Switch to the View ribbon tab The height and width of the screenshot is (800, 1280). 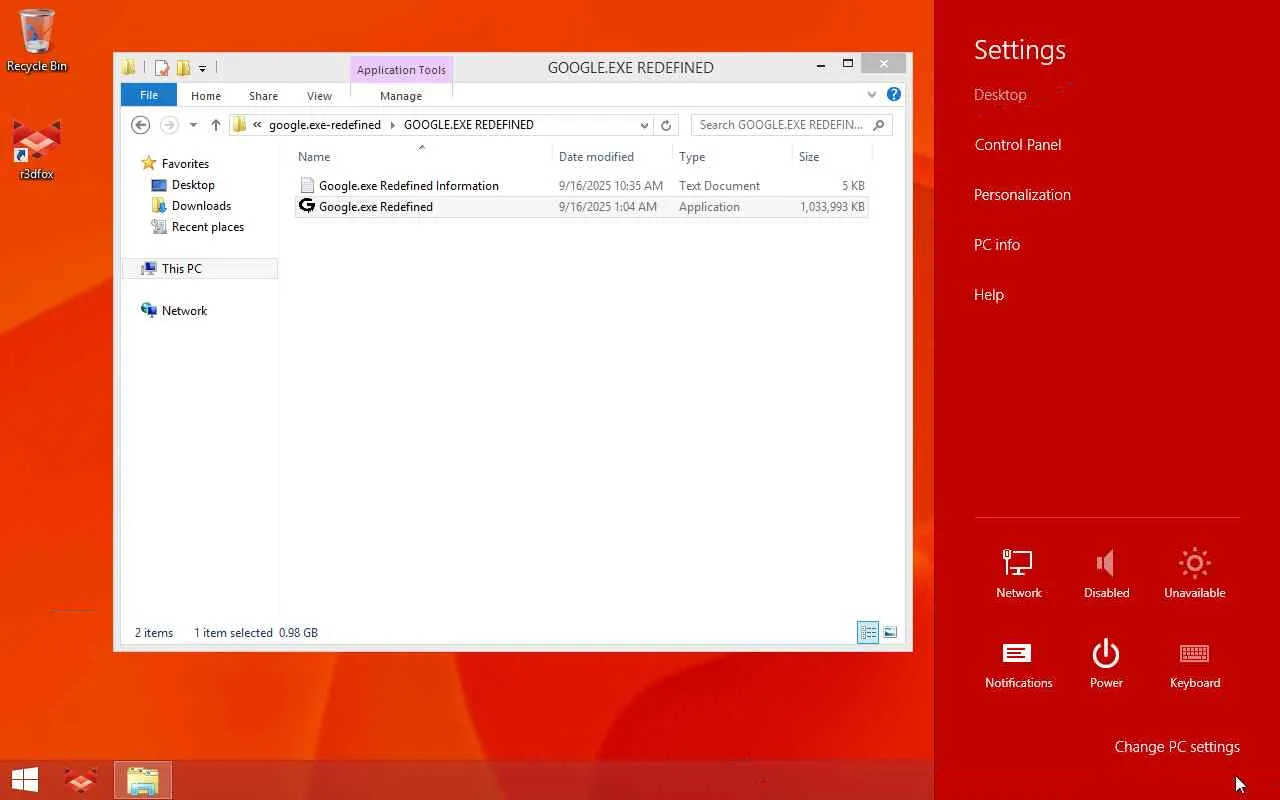point(320,96)
